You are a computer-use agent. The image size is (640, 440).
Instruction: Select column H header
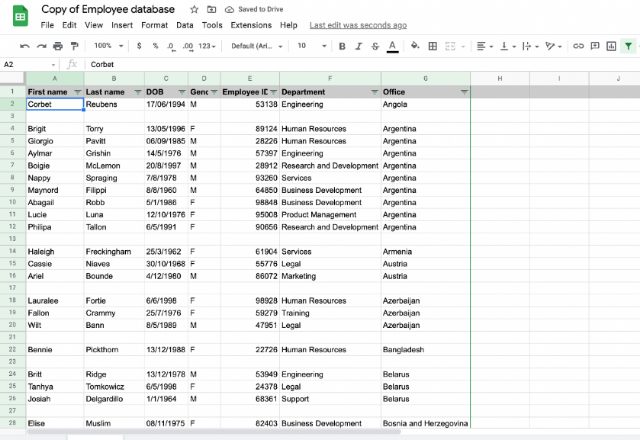click(x=500, y=78)
